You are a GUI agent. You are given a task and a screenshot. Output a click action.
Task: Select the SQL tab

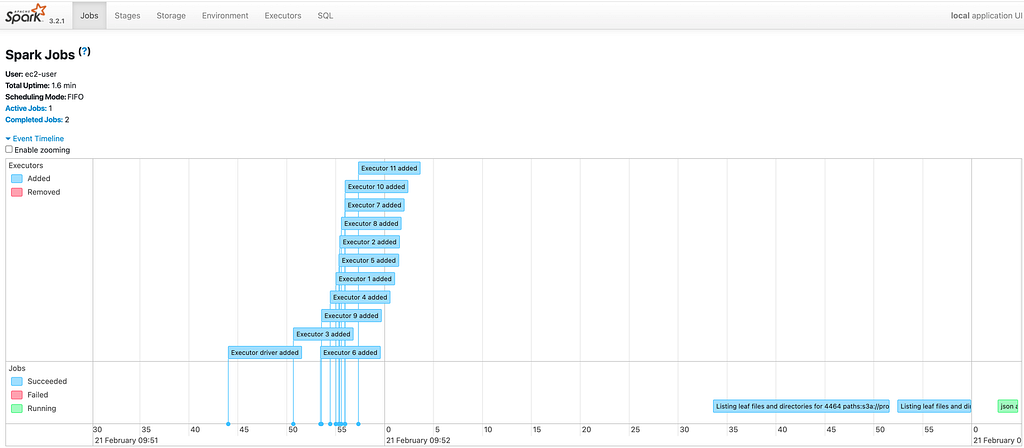[325, 16]
